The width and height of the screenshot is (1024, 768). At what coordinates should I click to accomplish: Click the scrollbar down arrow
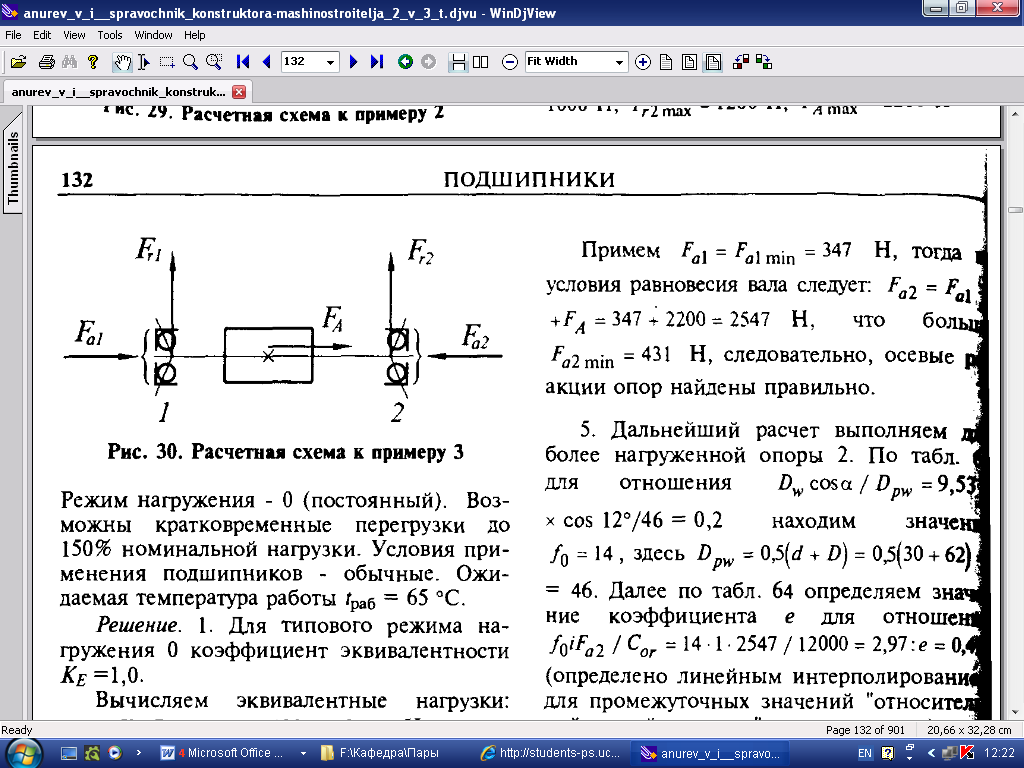[1016, 712]
